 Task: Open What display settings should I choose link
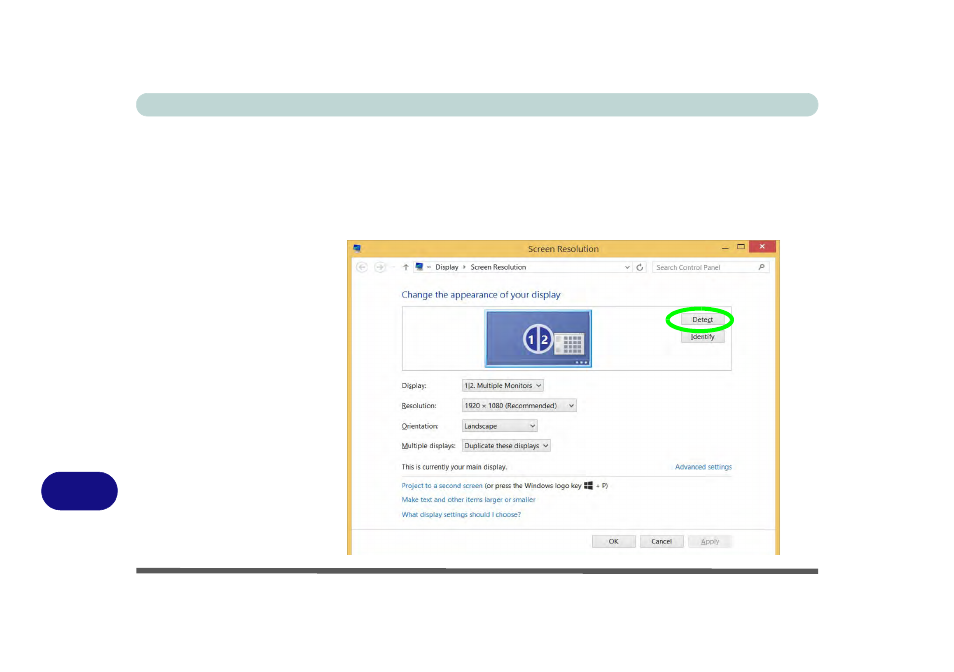[461, 514]
